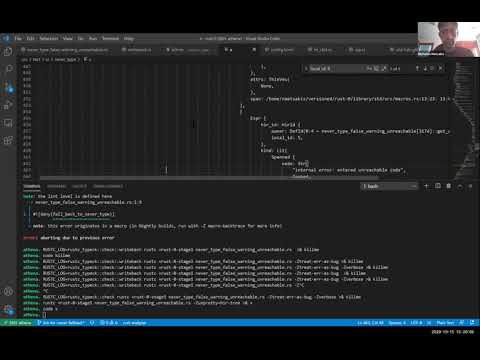Toggle Use Regular Expression in find widget
The width and height of the screenshot is (480, 360).
384,68
